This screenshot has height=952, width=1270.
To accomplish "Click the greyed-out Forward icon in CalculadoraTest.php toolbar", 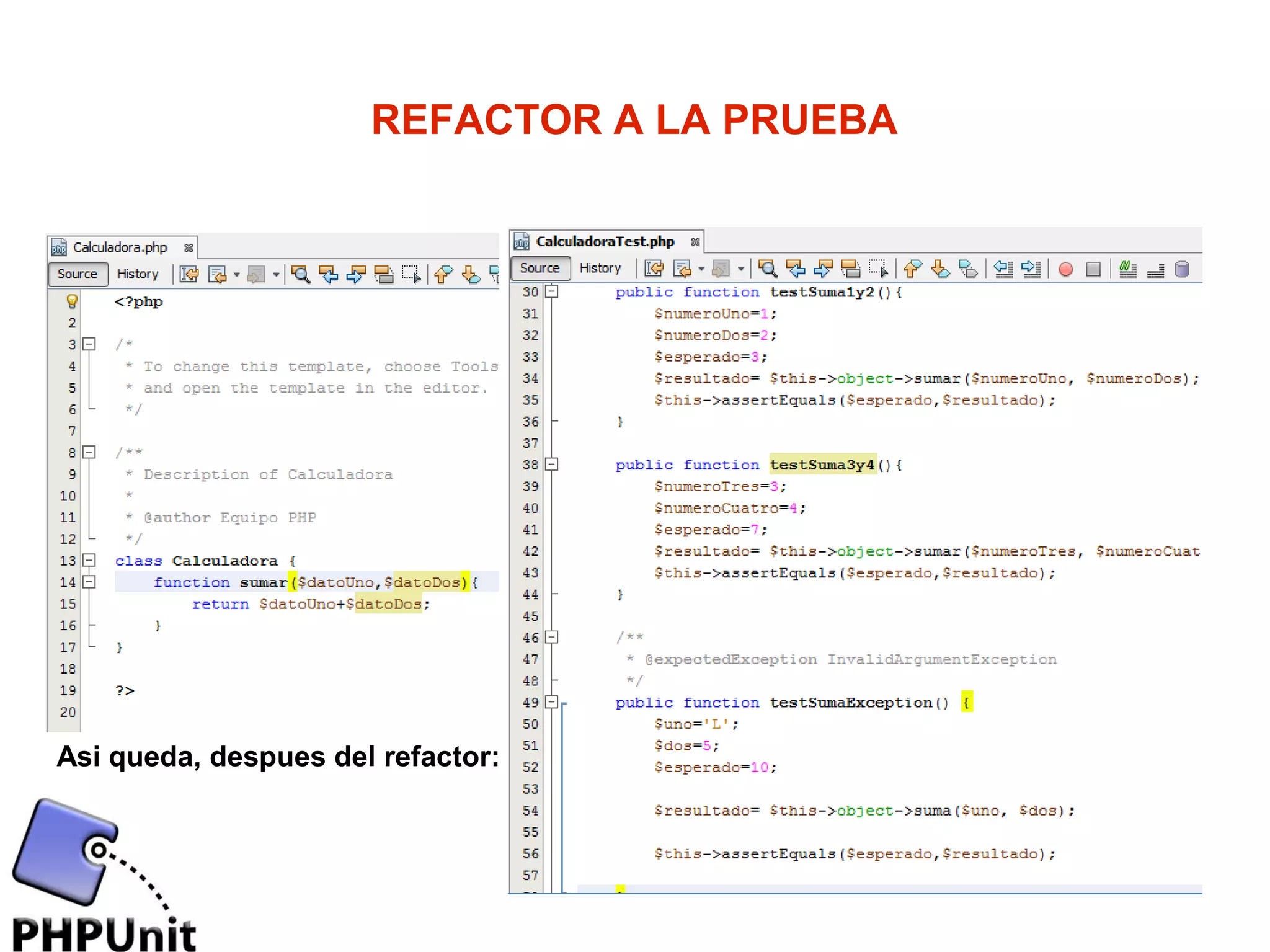I will point(721,269).
